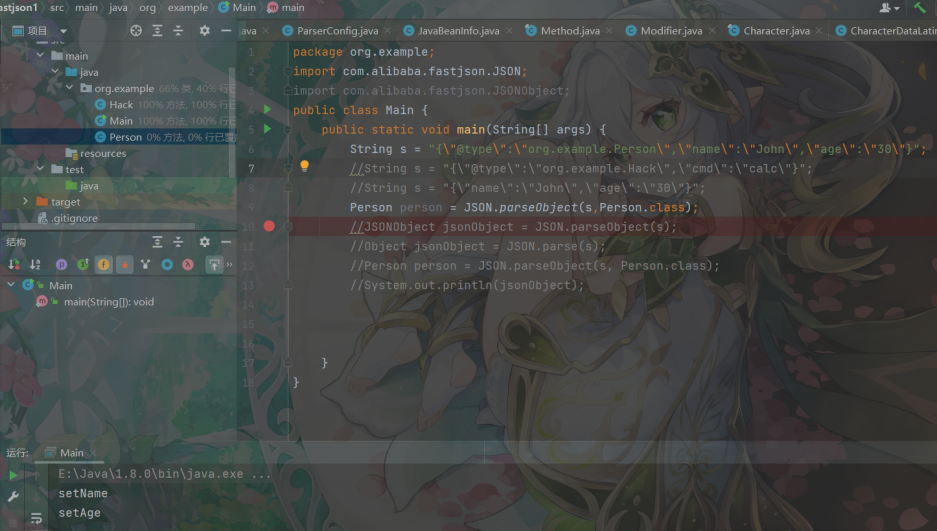Image resolution: width=937 pixels, height=531 pixels.
Task: Select main(String[]): void in structure panel
Action: (x=109, y=302)
